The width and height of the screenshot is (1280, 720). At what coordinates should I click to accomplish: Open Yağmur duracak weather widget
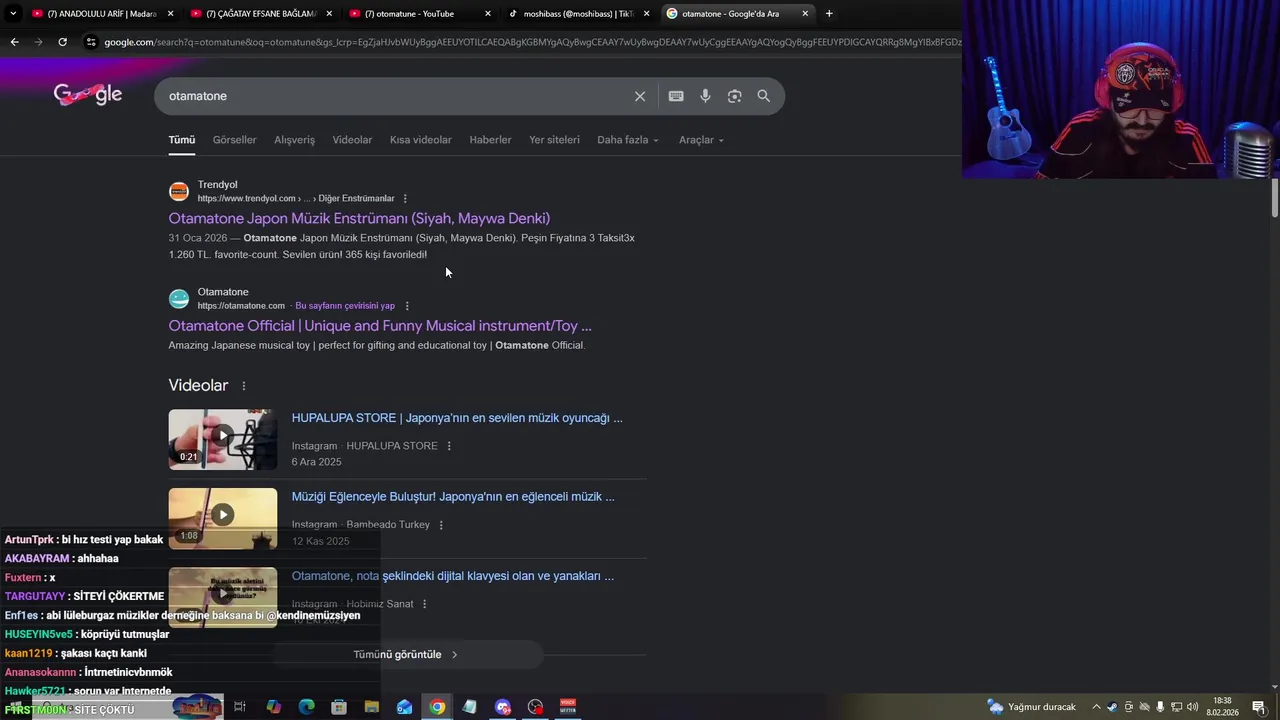tap(1032, 707)
